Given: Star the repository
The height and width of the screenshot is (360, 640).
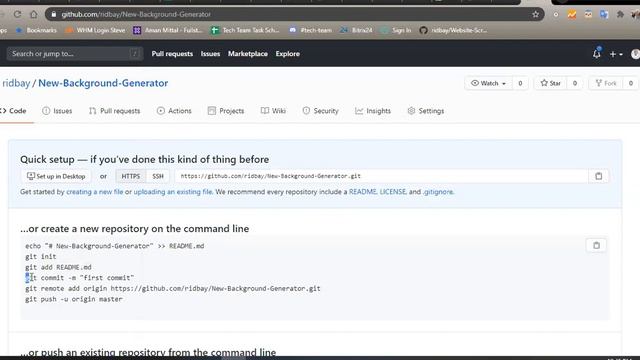Looking at the screenshot, I should pos(551,83).
